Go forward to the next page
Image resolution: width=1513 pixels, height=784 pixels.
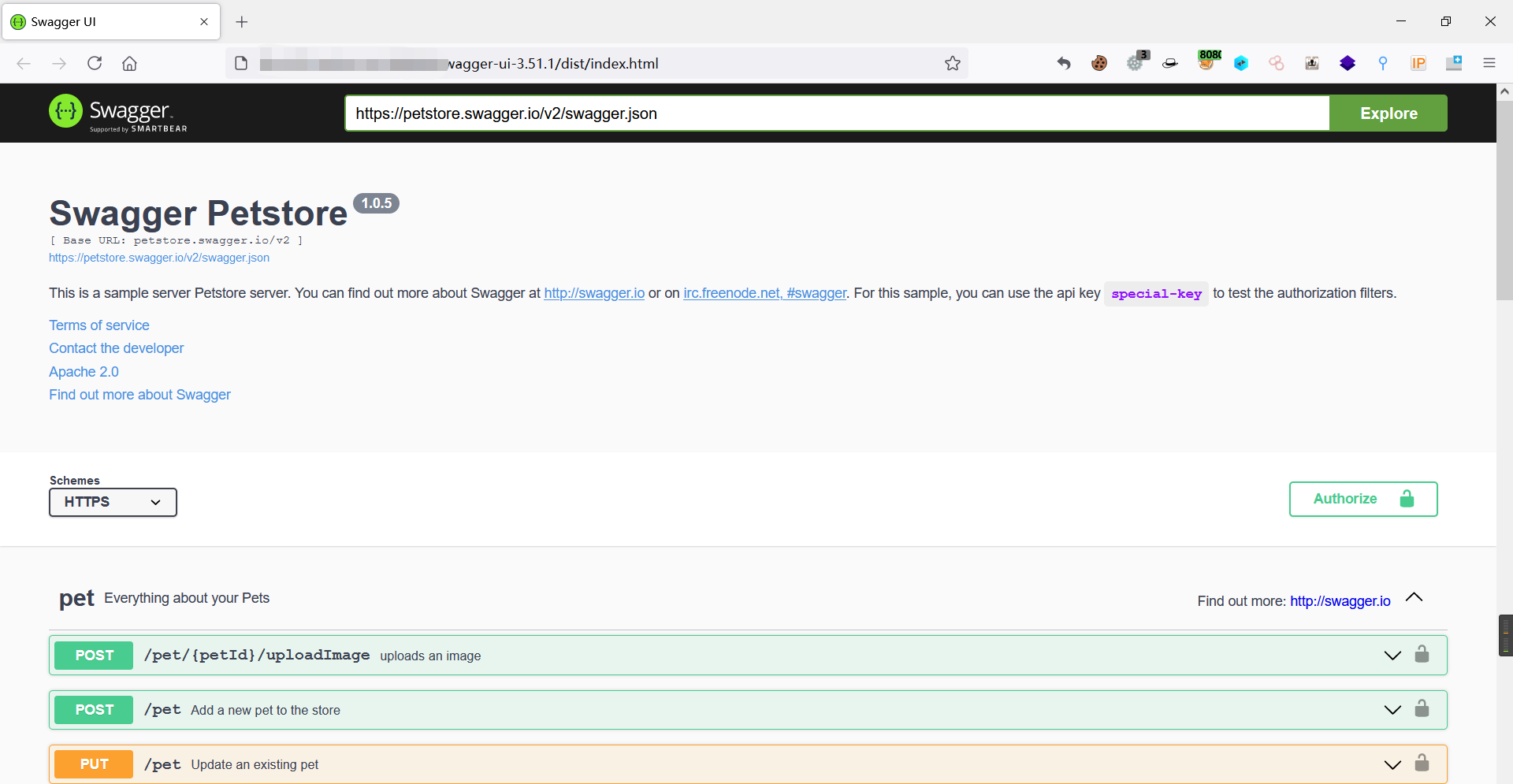(59, 63)
